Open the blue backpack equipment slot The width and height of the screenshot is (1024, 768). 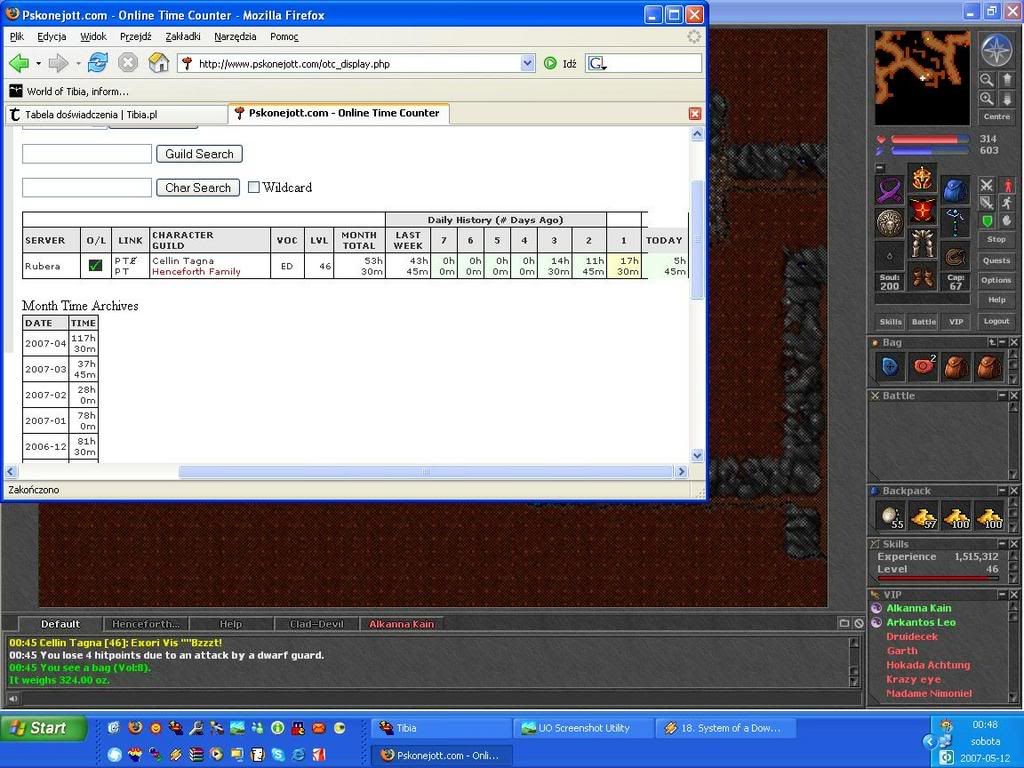click(955, 190)
